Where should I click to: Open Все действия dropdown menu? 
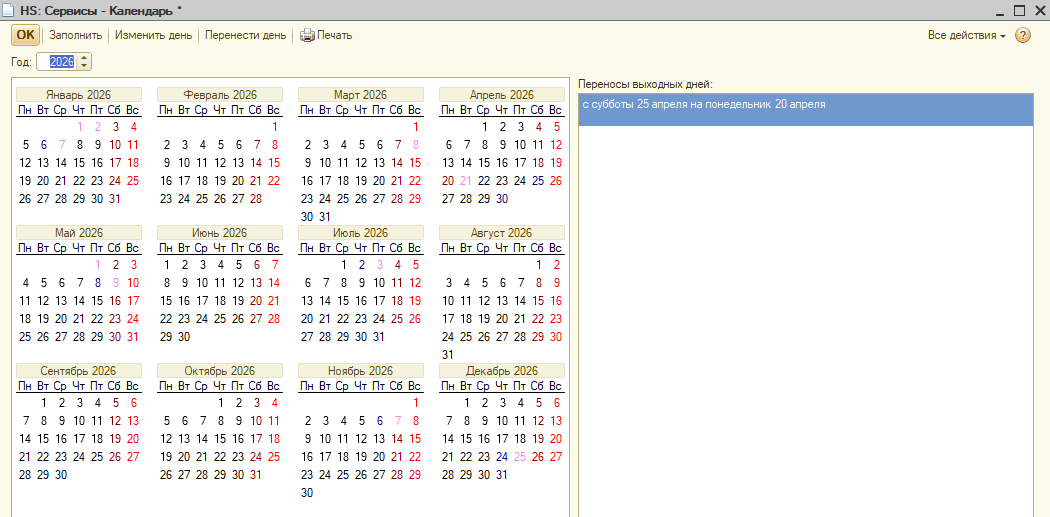coord(966,35)
